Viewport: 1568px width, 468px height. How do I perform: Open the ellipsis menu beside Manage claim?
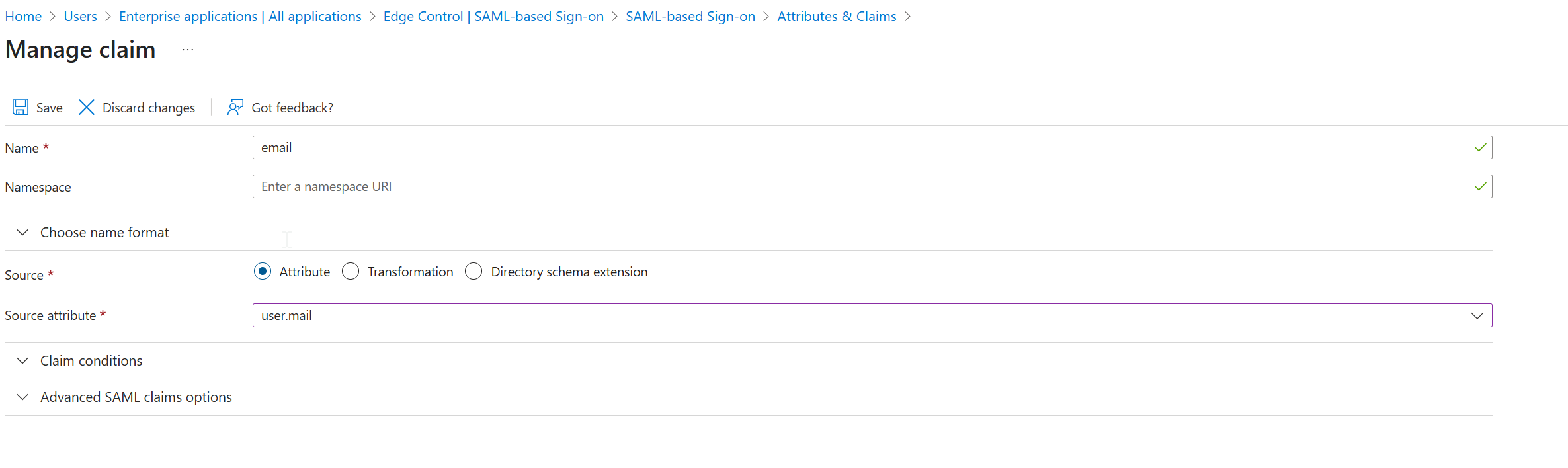(188, 50)
